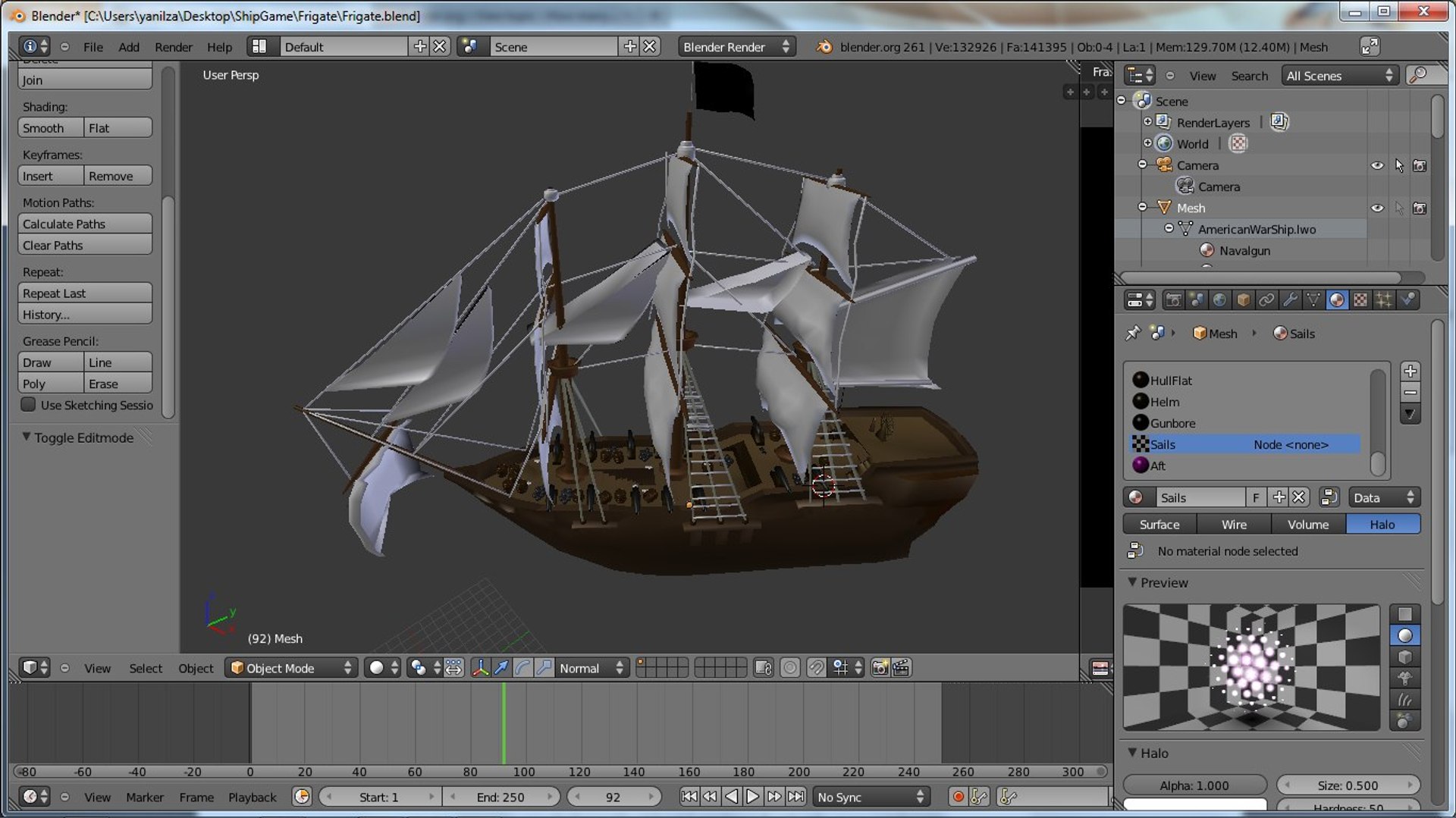Select the scale manipulator icon

[x=544, y=668]
